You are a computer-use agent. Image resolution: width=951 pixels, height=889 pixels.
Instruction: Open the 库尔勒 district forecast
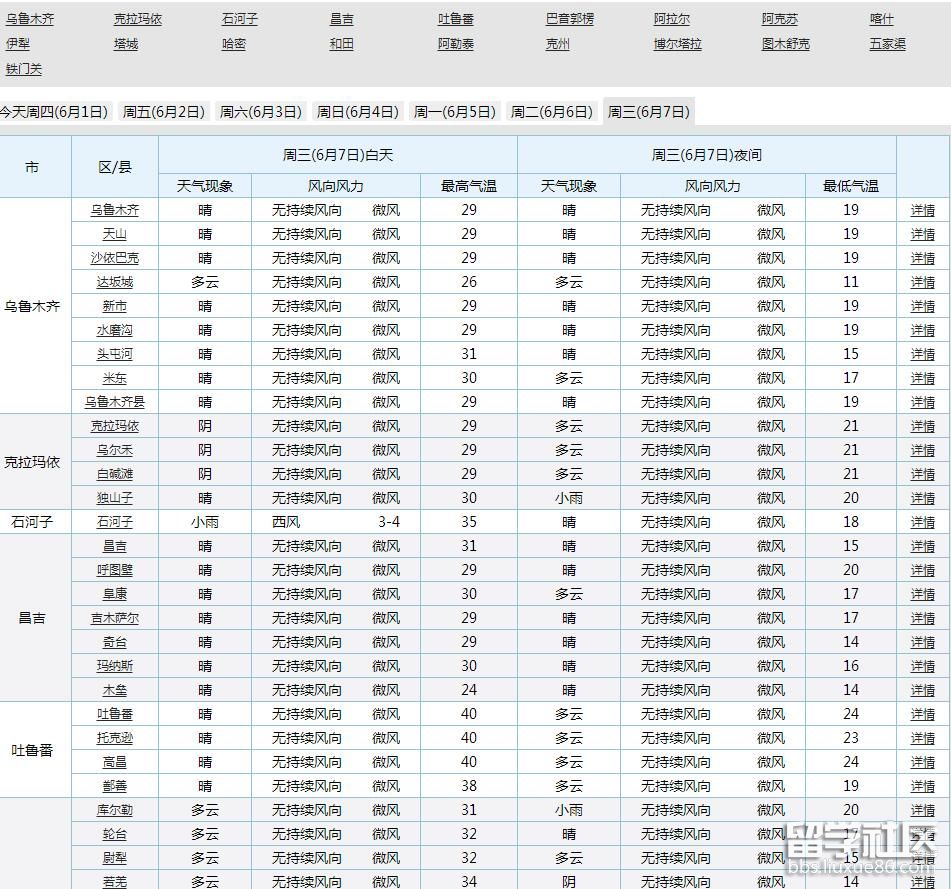pos(113,810)
